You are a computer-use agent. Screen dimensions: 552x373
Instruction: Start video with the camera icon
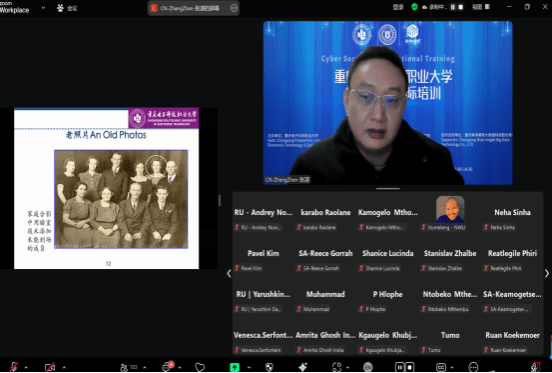[x=50, y=367]
